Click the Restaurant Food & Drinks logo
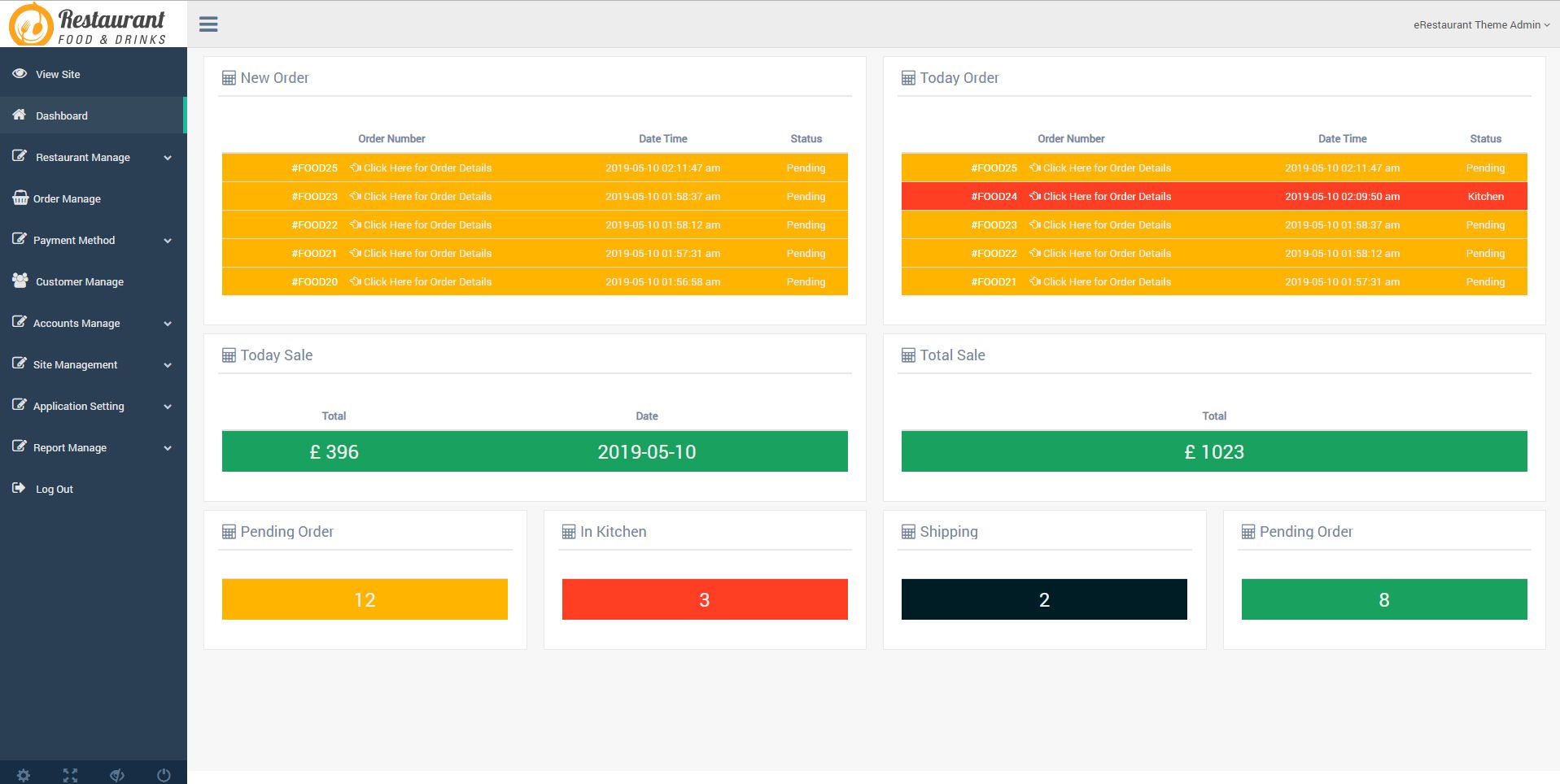Viewport: 1560px width, 784px height. pyautogui.click(x=88, y=24)
